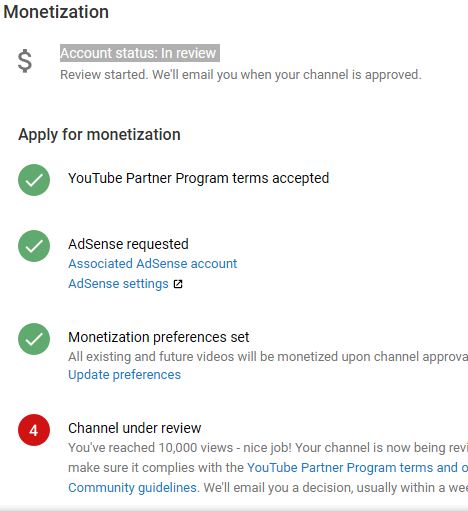Click YouTube Partner Program terms accepted text
This screenshot has height=511, width=468.
(199, 178)
